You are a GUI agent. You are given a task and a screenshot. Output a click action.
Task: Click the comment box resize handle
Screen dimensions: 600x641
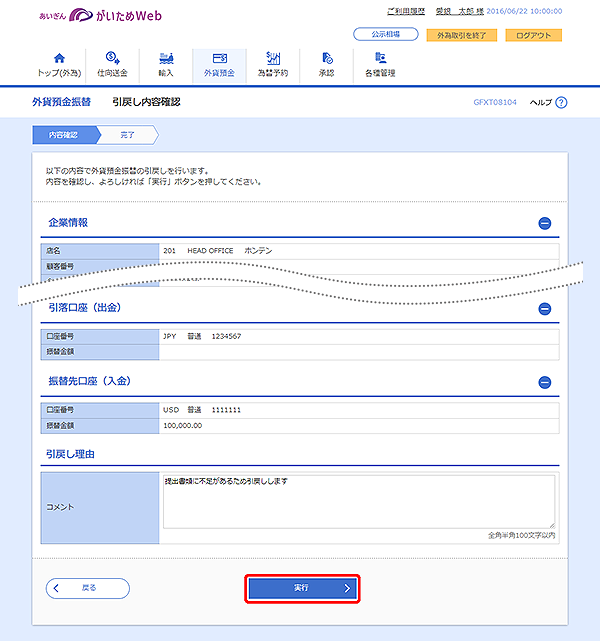552,525
